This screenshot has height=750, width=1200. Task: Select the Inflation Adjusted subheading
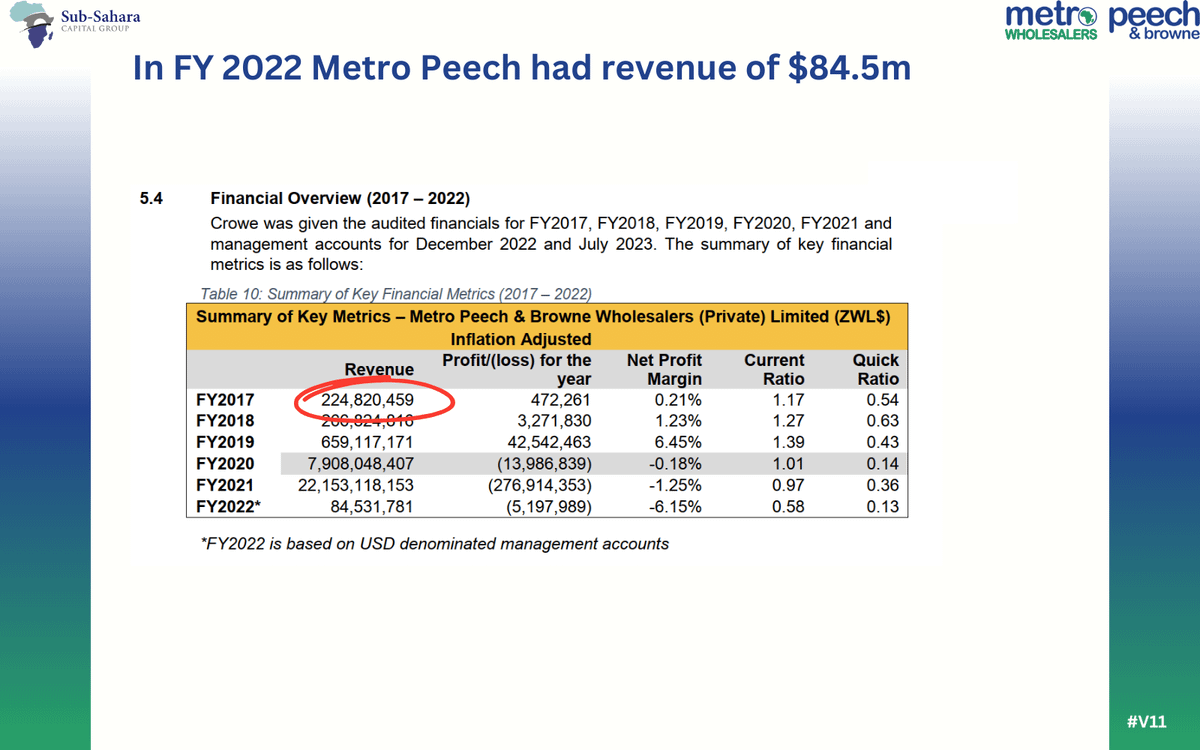pos(521,340)
